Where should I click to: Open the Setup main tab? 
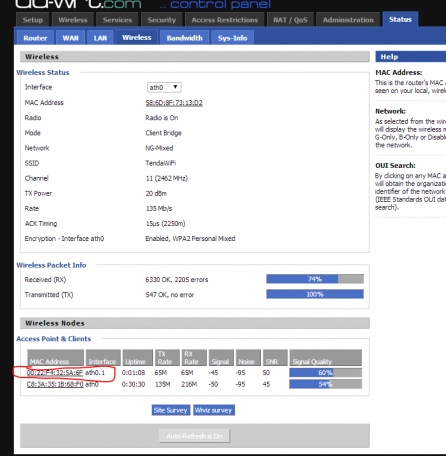point(33,20)
